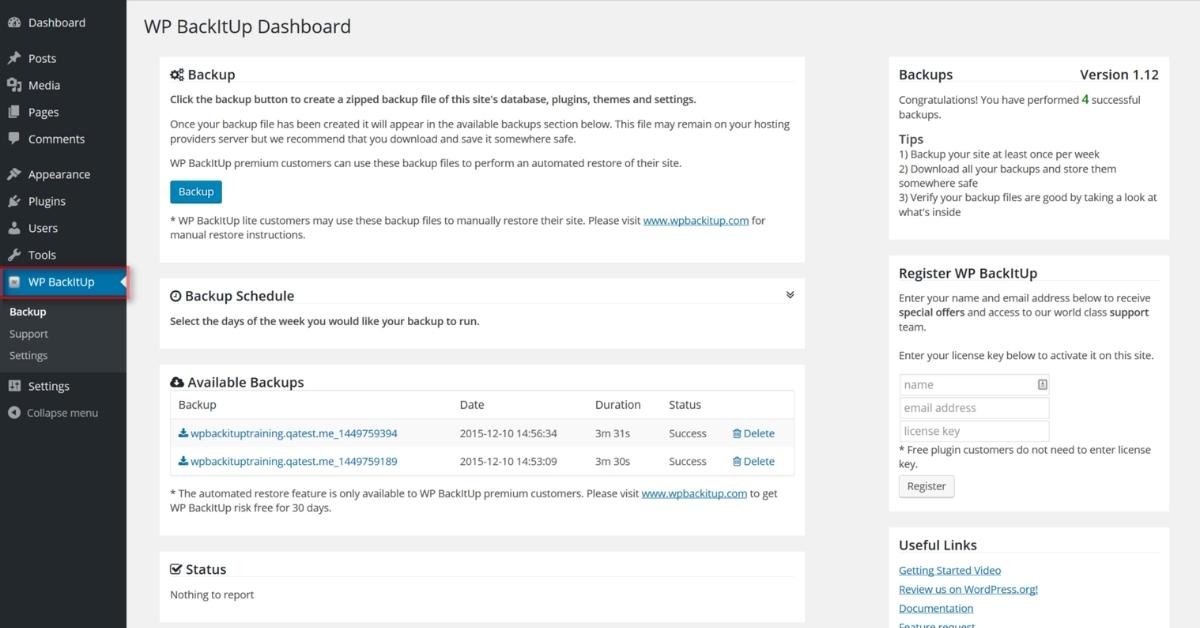
Task: Click the Getting Started Video link
Action: tap(948, 569)
